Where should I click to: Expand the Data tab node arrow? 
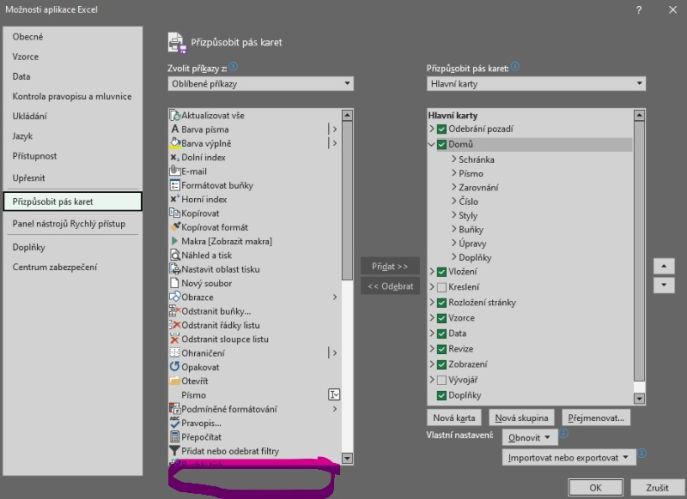[x=432, y=333]
